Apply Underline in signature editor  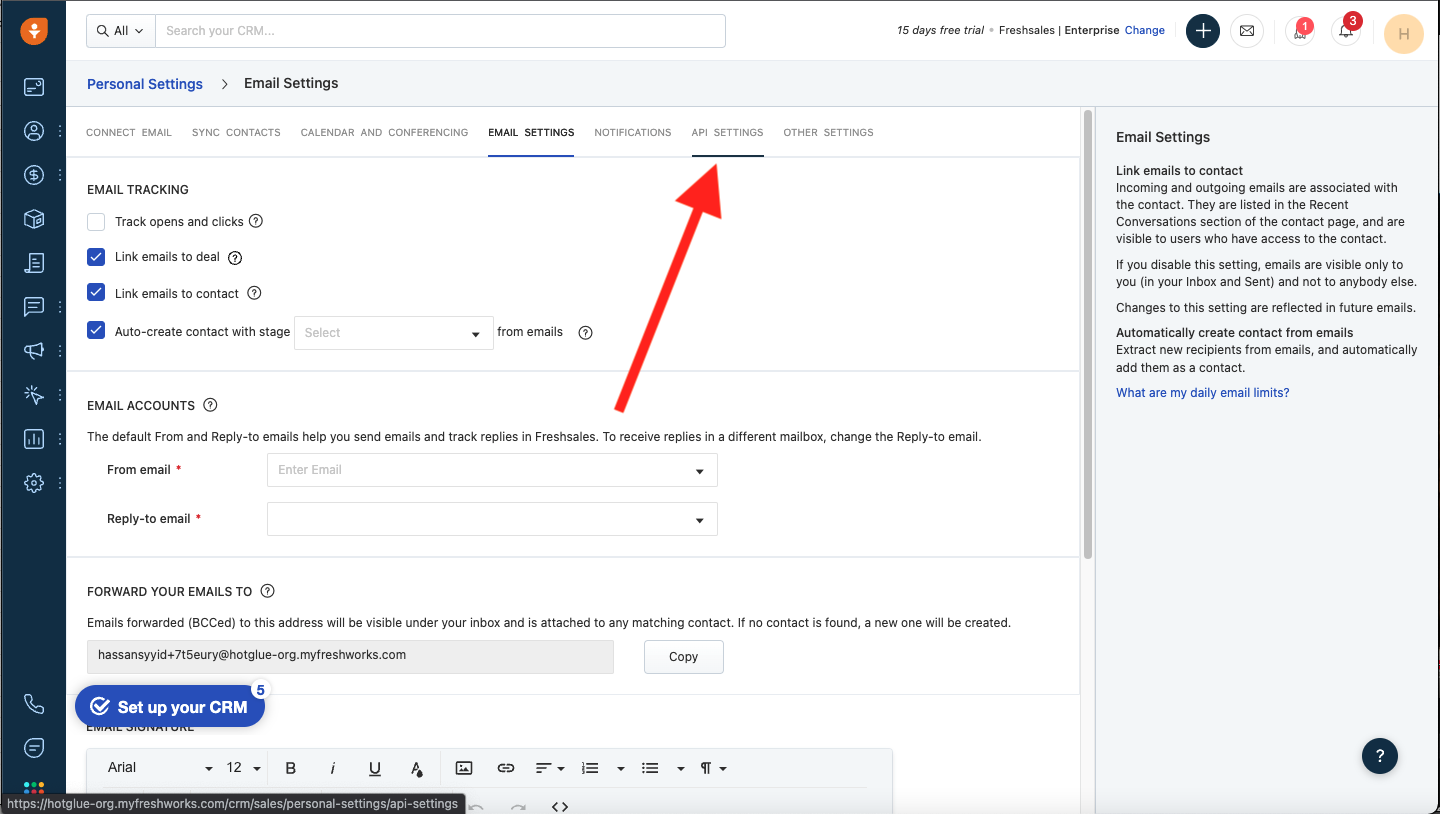[375, 768]
